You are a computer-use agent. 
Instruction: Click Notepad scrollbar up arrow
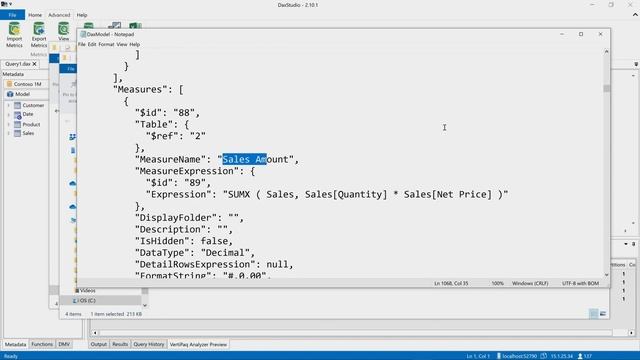tap(606, 51)
